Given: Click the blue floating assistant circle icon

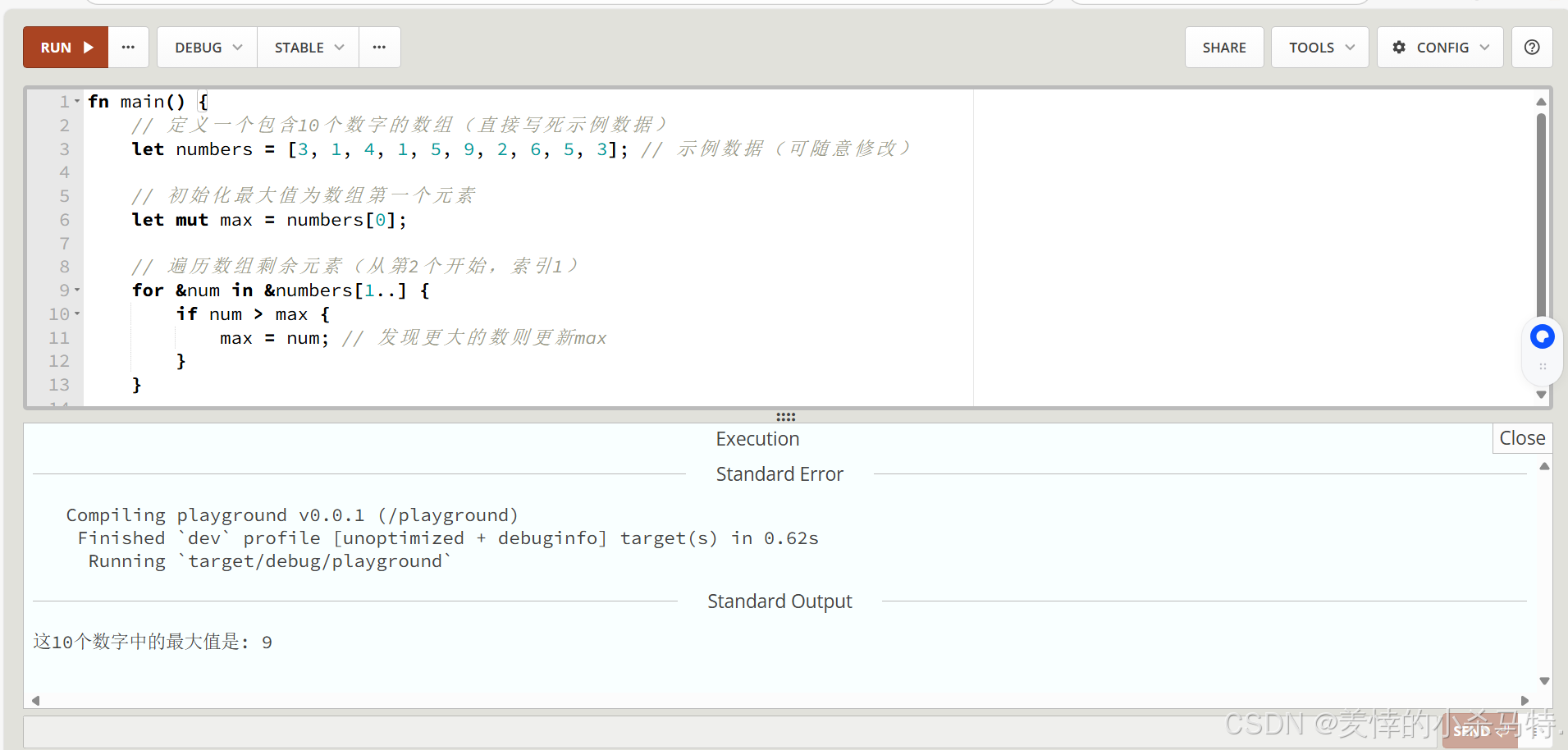Looking at the screenshot, I should [1543, 336].
